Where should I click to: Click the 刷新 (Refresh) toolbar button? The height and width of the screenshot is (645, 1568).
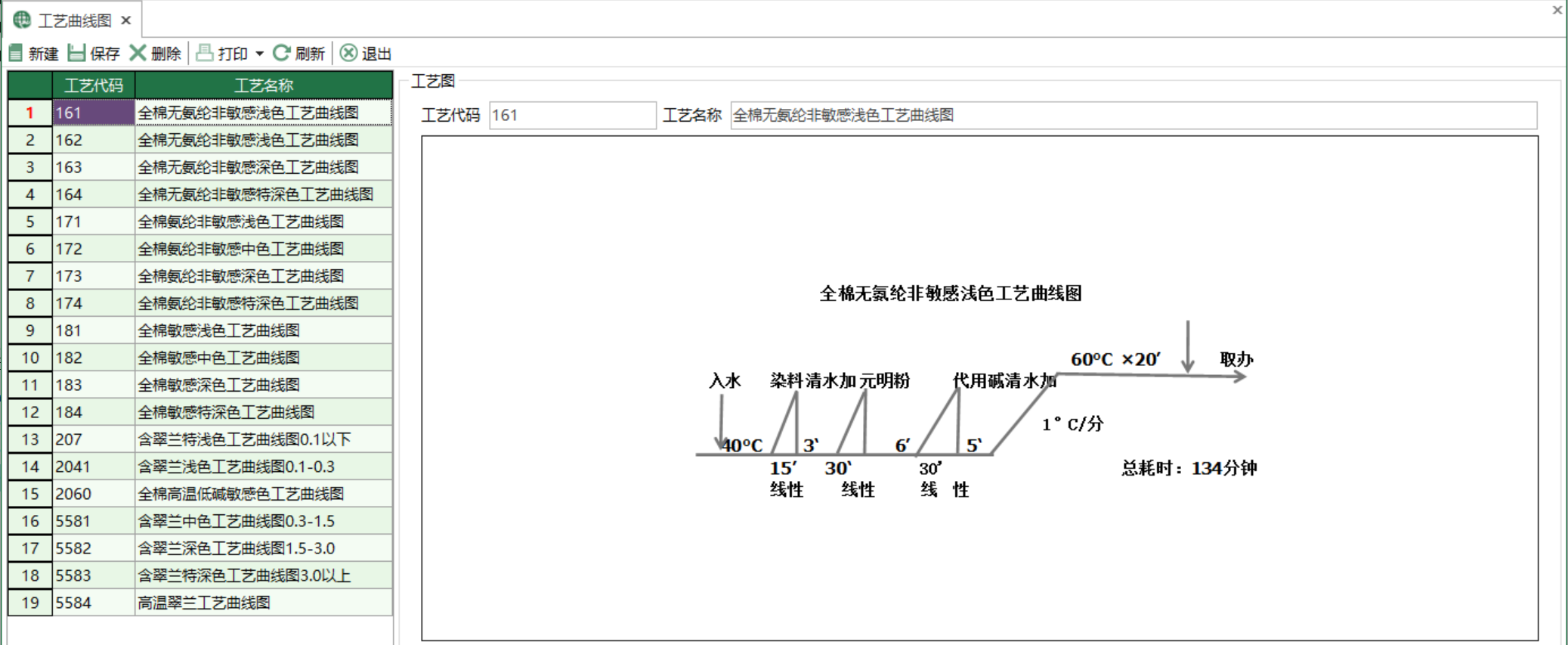pyautogui.click(x=298, y=53)
